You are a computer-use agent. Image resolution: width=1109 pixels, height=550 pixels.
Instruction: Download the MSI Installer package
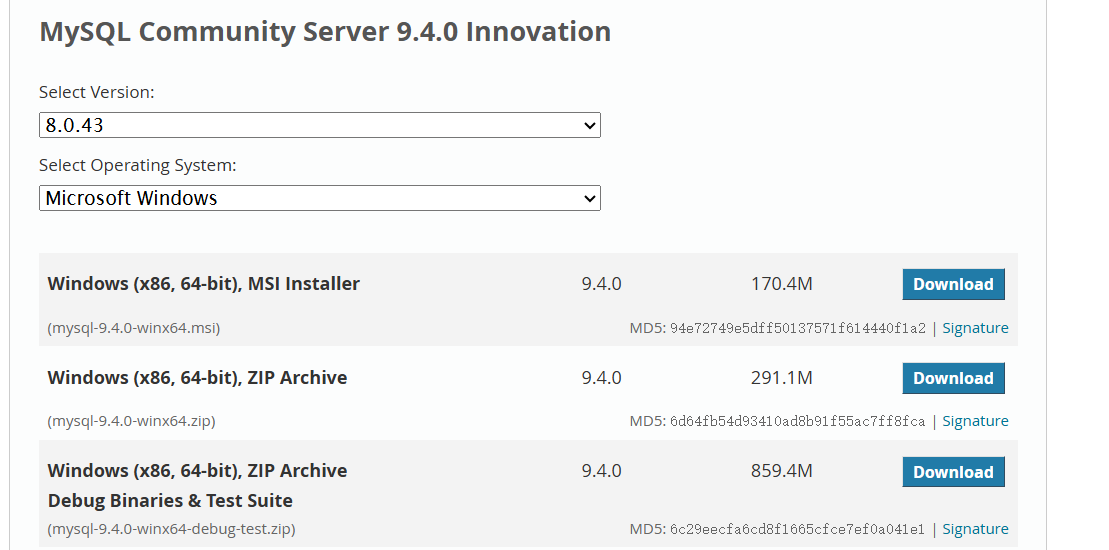coord(953,284)
